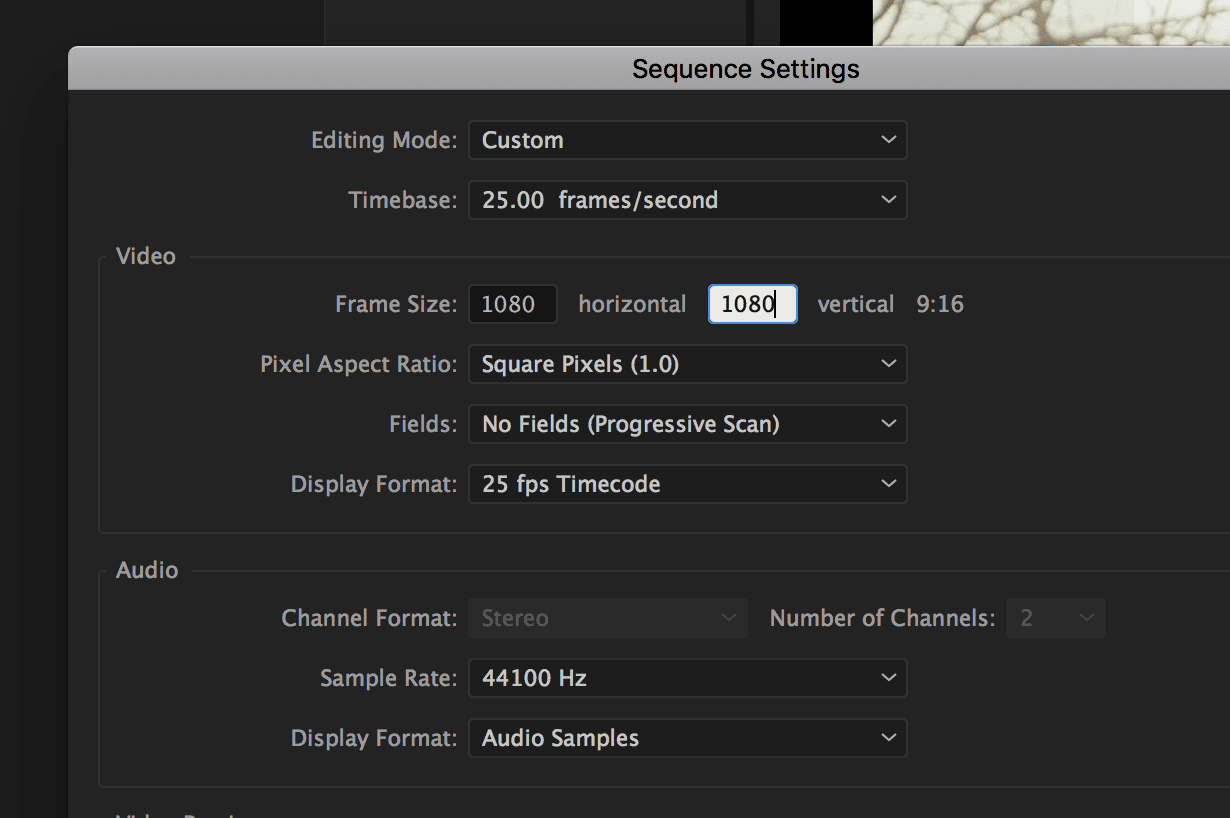Click the Sequence Settings title bar
Viewport: 1230px width, 818px height.
745,68
